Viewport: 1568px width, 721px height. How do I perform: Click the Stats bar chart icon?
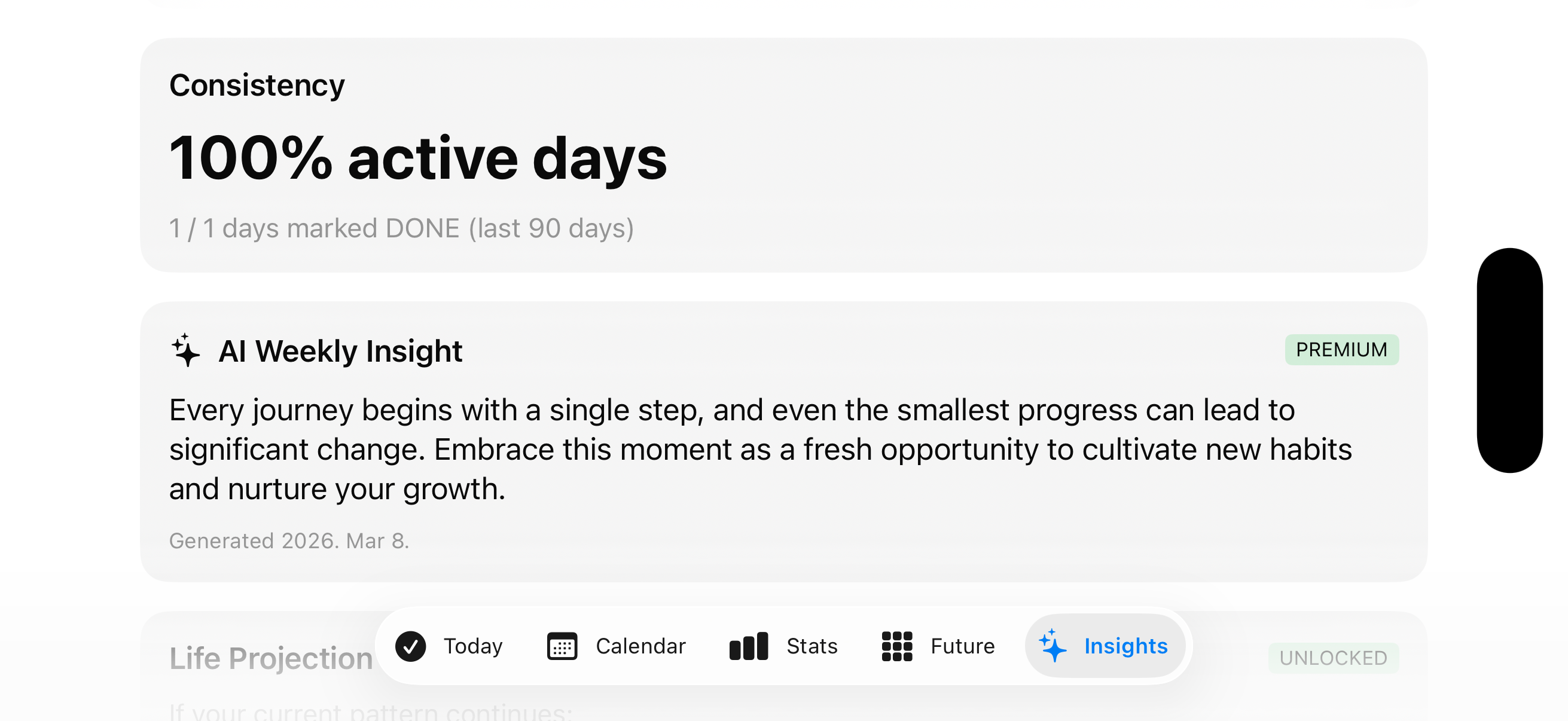pyautogui.click(x=748, y=646)
